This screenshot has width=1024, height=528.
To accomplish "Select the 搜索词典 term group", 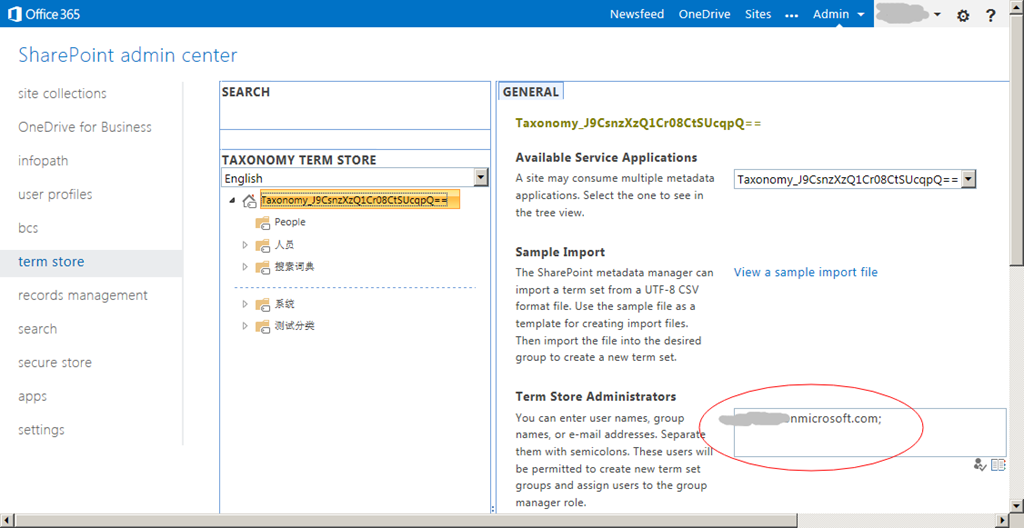I will 295,267.
